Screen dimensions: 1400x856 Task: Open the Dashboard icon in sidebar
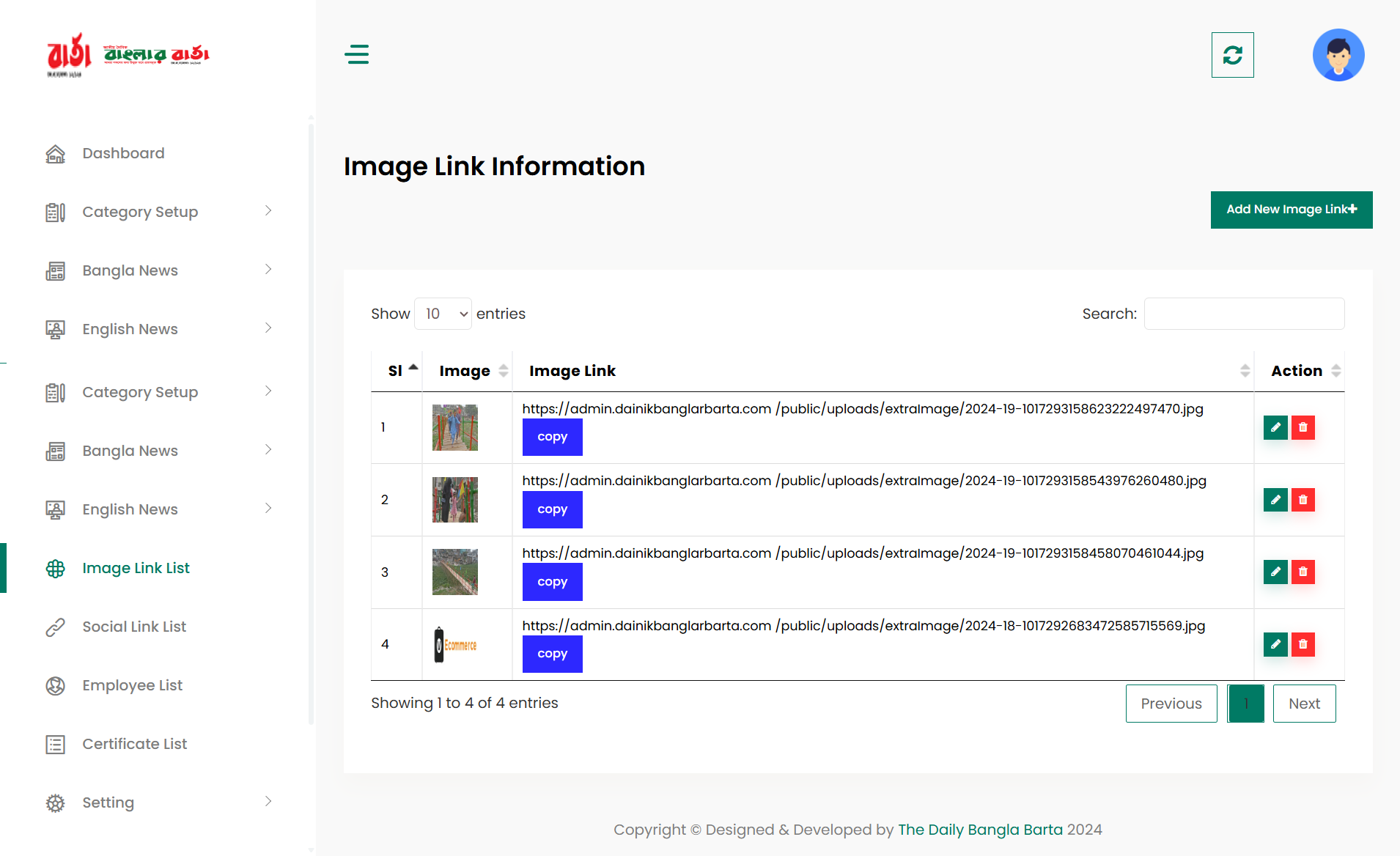coord(56,153)
